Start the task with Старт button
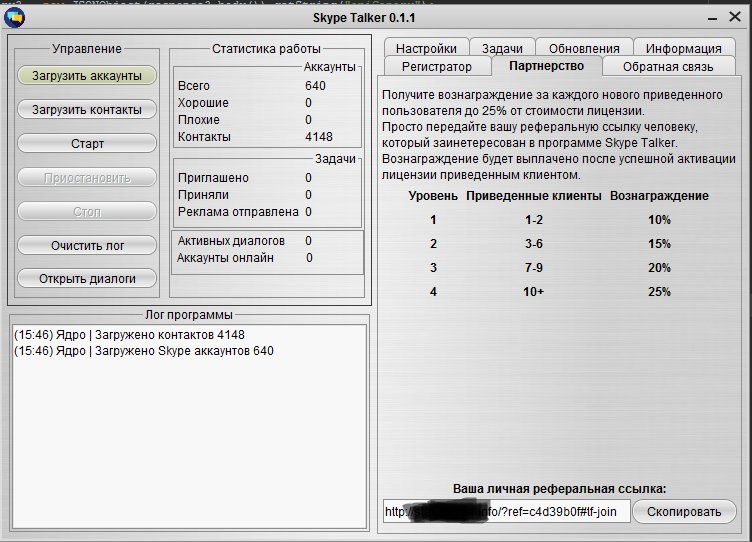The width and height of the screenshot is (752, 542). click(x=87, y=143)
